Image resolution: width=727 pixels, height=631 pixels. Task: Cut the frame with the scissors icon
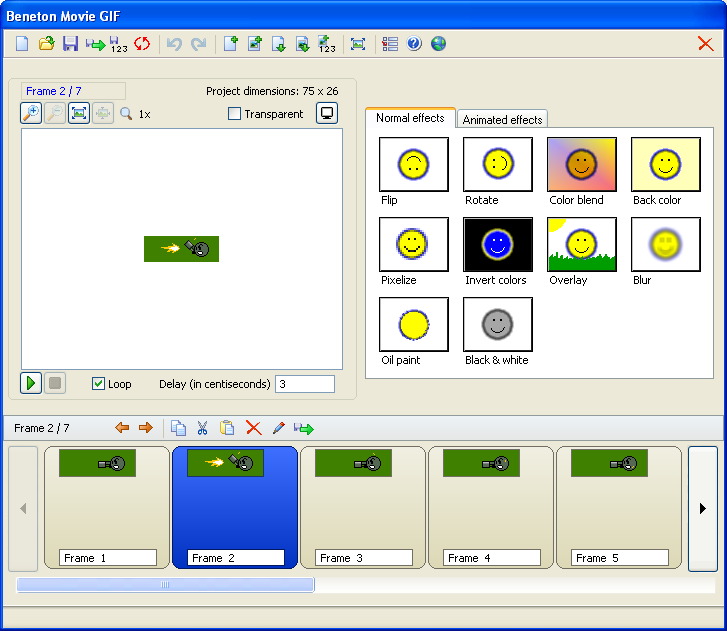[202, 428]
